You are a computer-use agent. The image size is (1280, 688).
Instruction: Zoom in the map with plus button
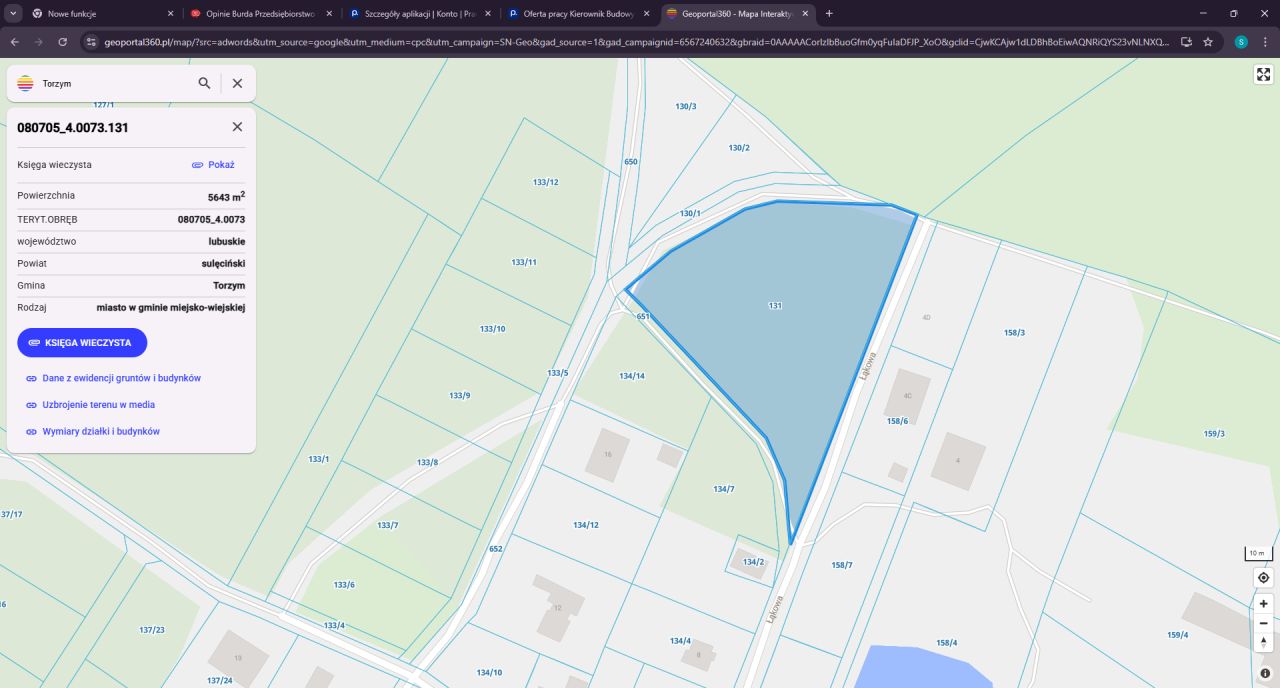click(x=1263, y=604)
